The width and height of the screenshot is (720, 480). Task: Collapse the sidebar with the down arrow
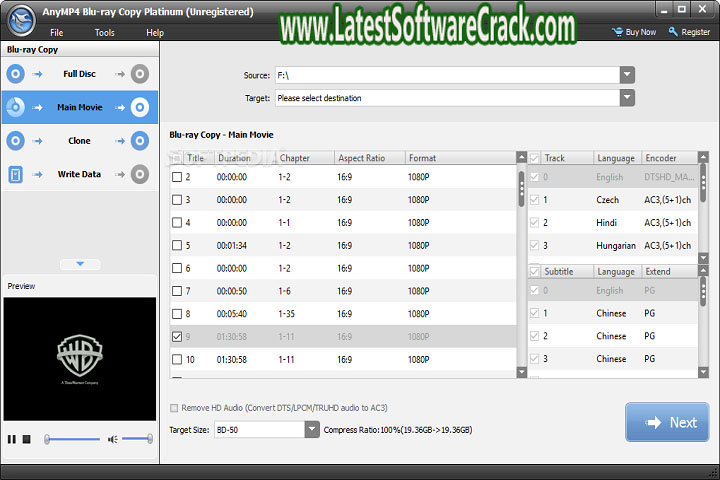(79, 264)
